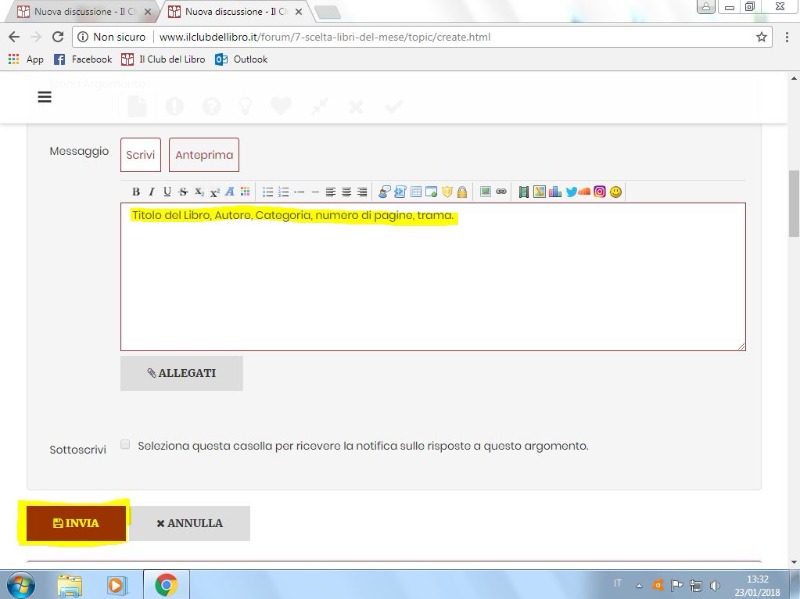
Task: Open the Facebook bookmark in the bookmarks bar
Action: click(83, 60)
